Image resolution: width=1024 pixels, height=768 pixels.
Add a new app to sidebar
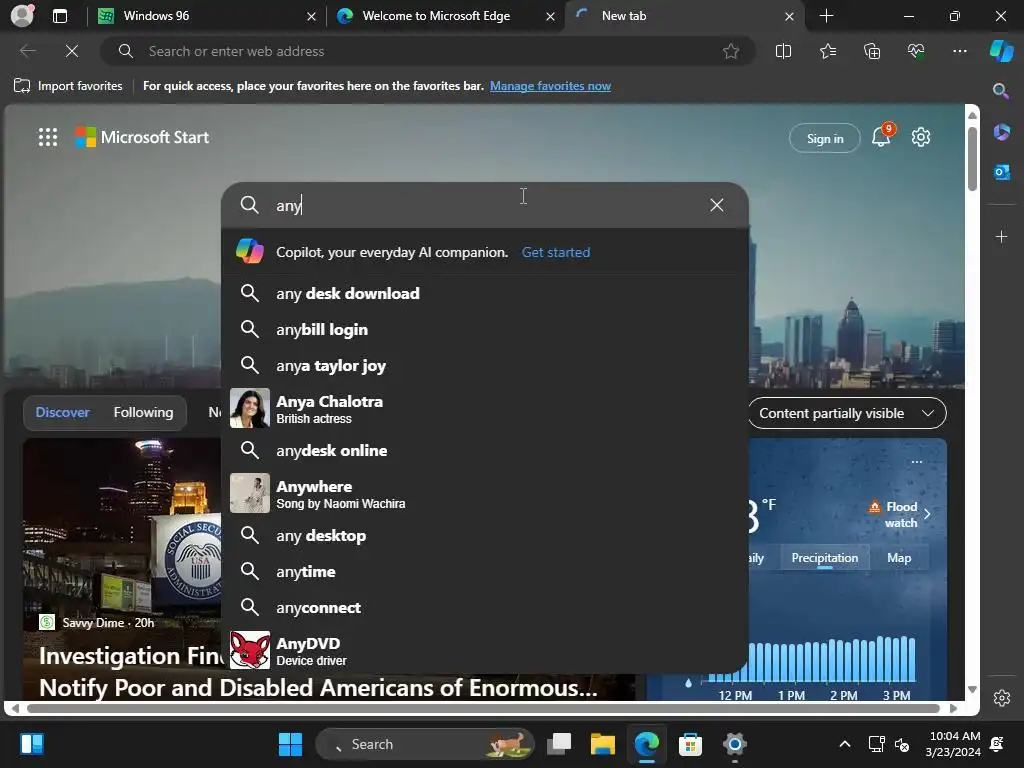coord(1001,236)
